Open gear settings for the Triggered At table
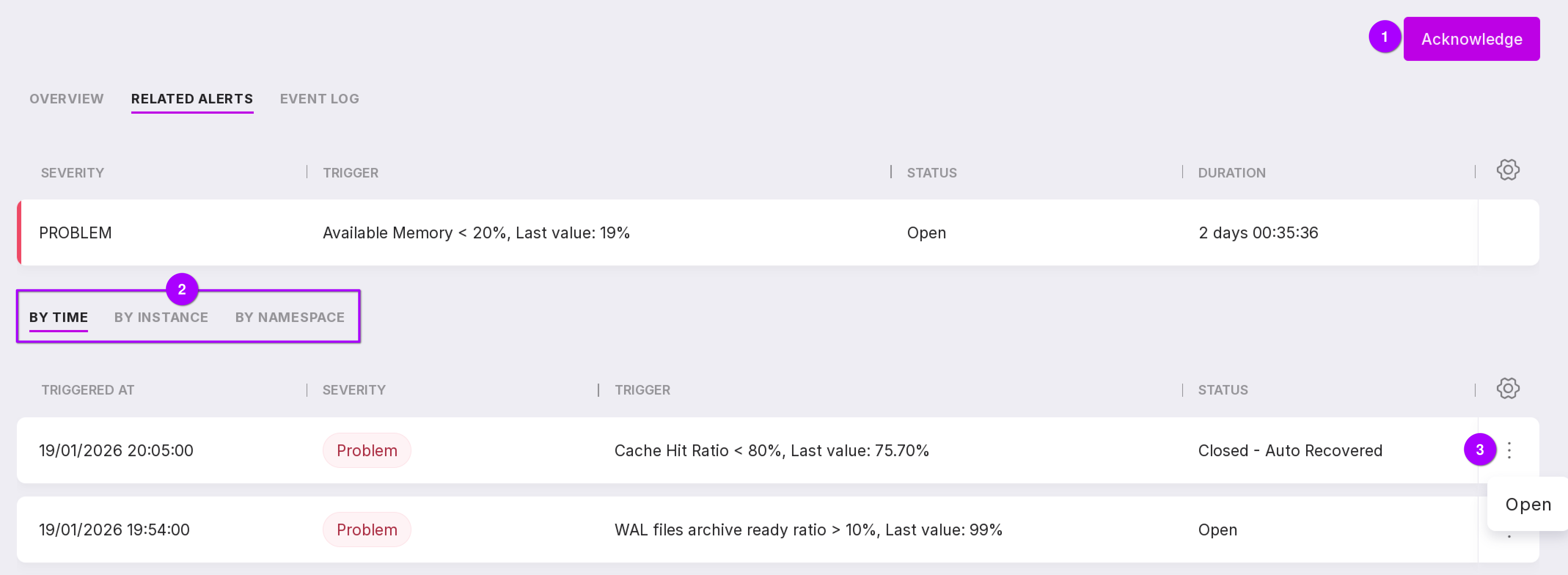Image resolution: width=1568 pixels, height=575 pixels. point(1507,388)
